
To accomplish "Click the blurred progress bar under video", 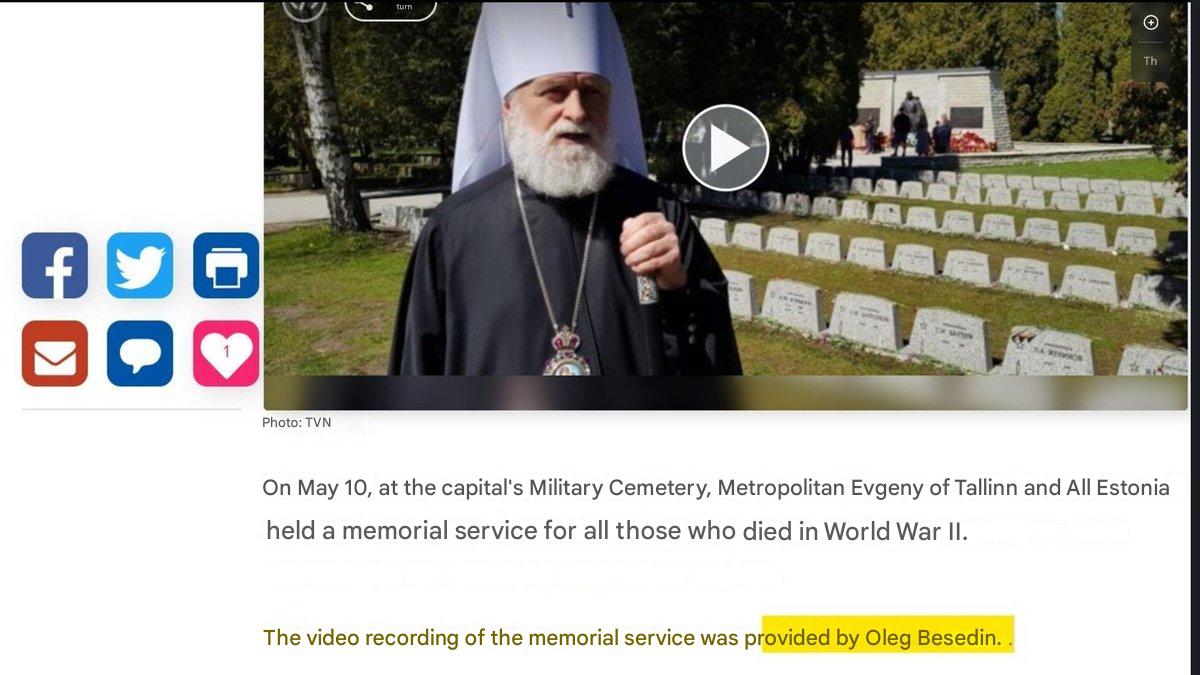I will [x=725, y=393].
